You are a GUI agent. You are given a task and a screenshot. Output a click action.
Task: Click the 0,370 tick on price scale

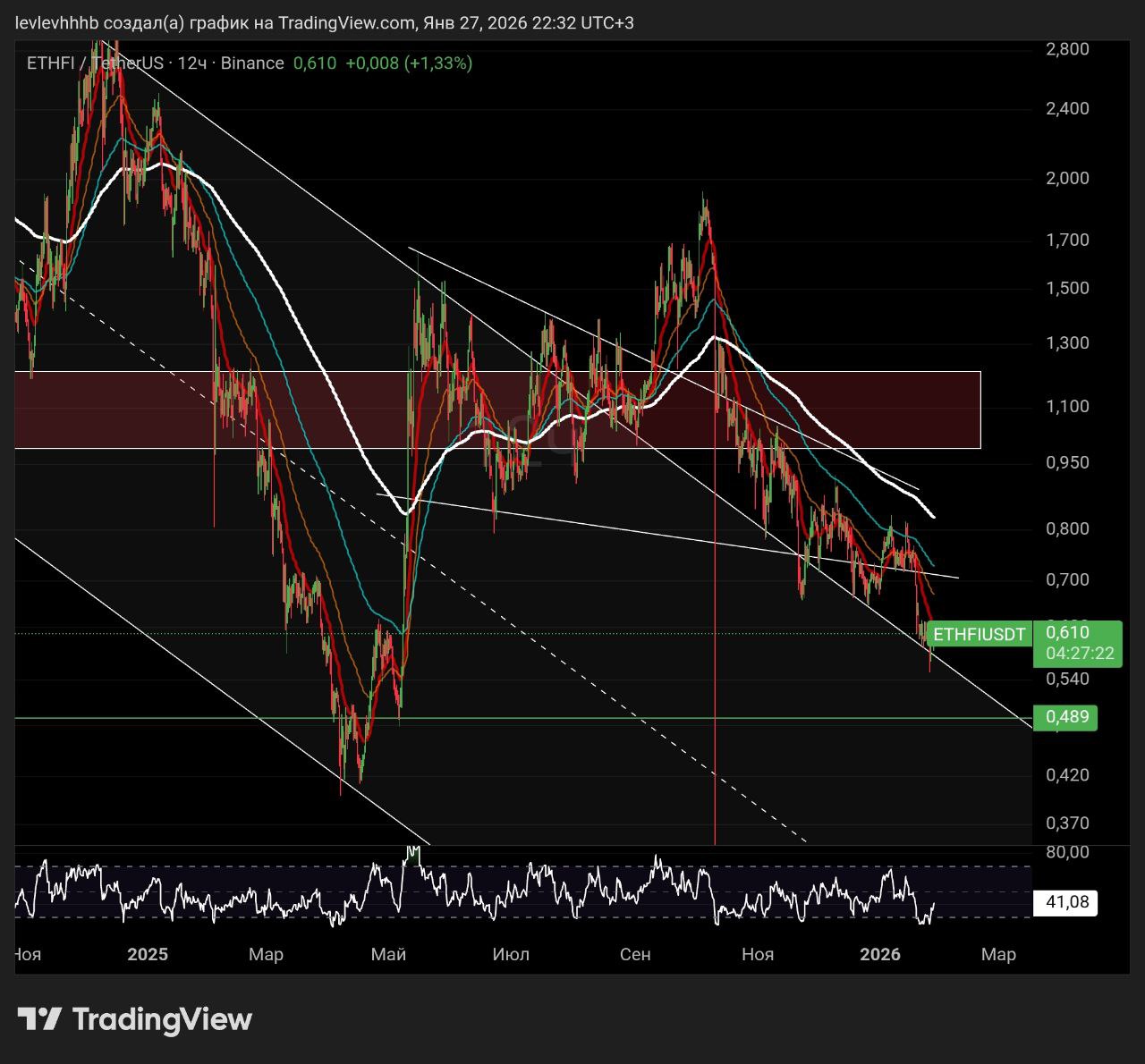(1067, 823)
